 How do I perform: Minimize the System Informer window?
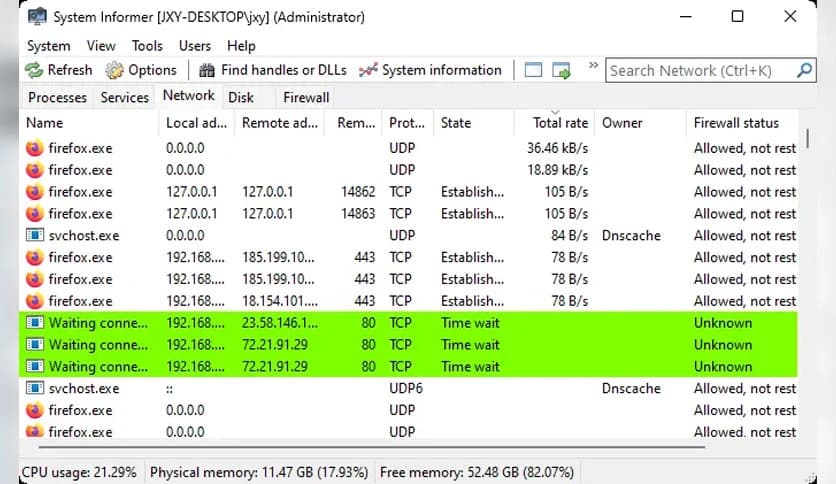(x=686, y=17)
